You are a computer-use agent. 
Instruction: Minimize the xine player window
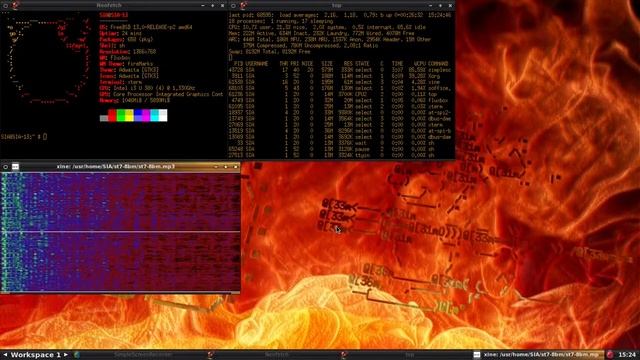pos(216,167)
